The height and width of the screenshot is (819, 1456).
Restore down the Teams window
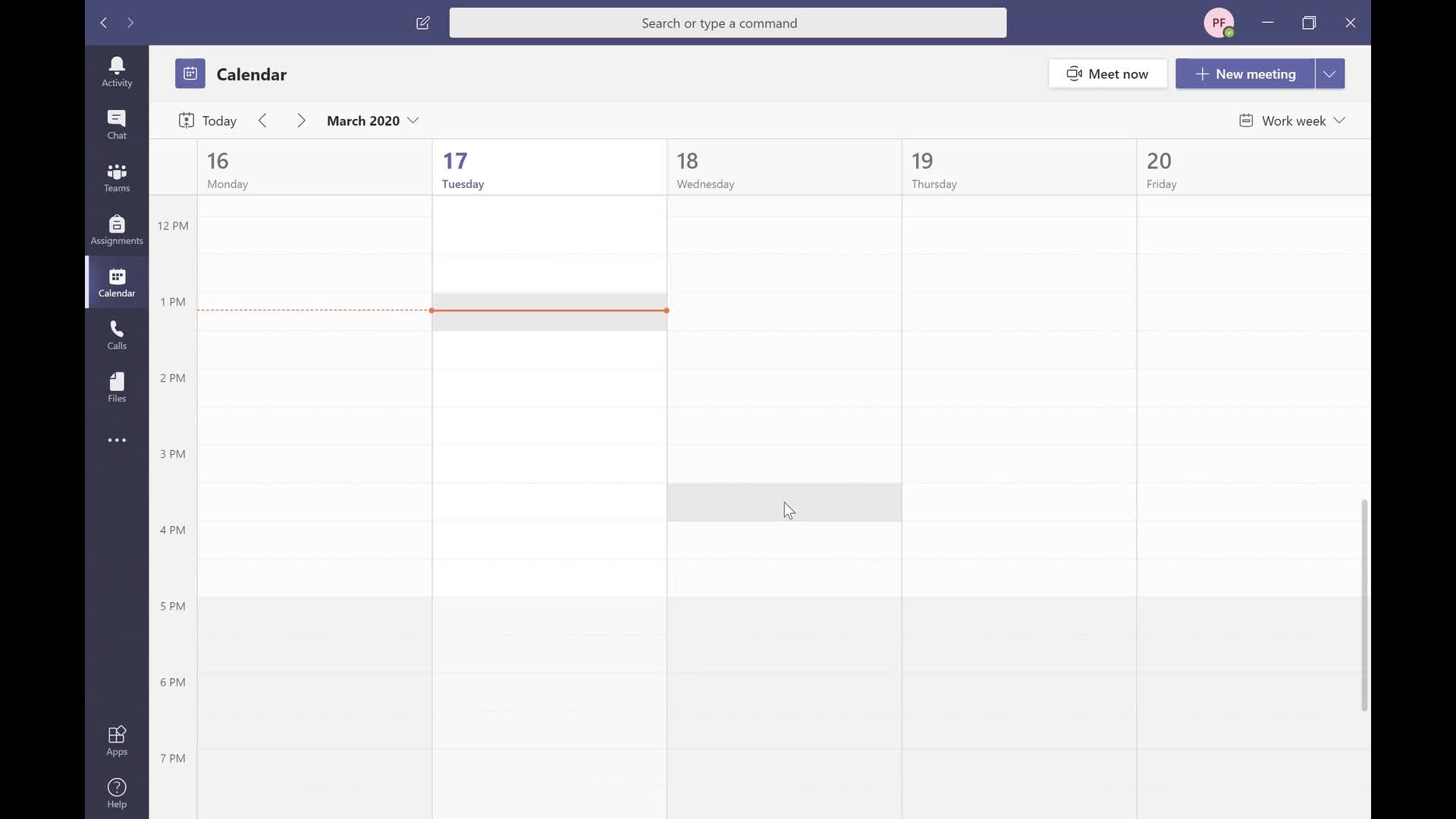coord(1309,23)
